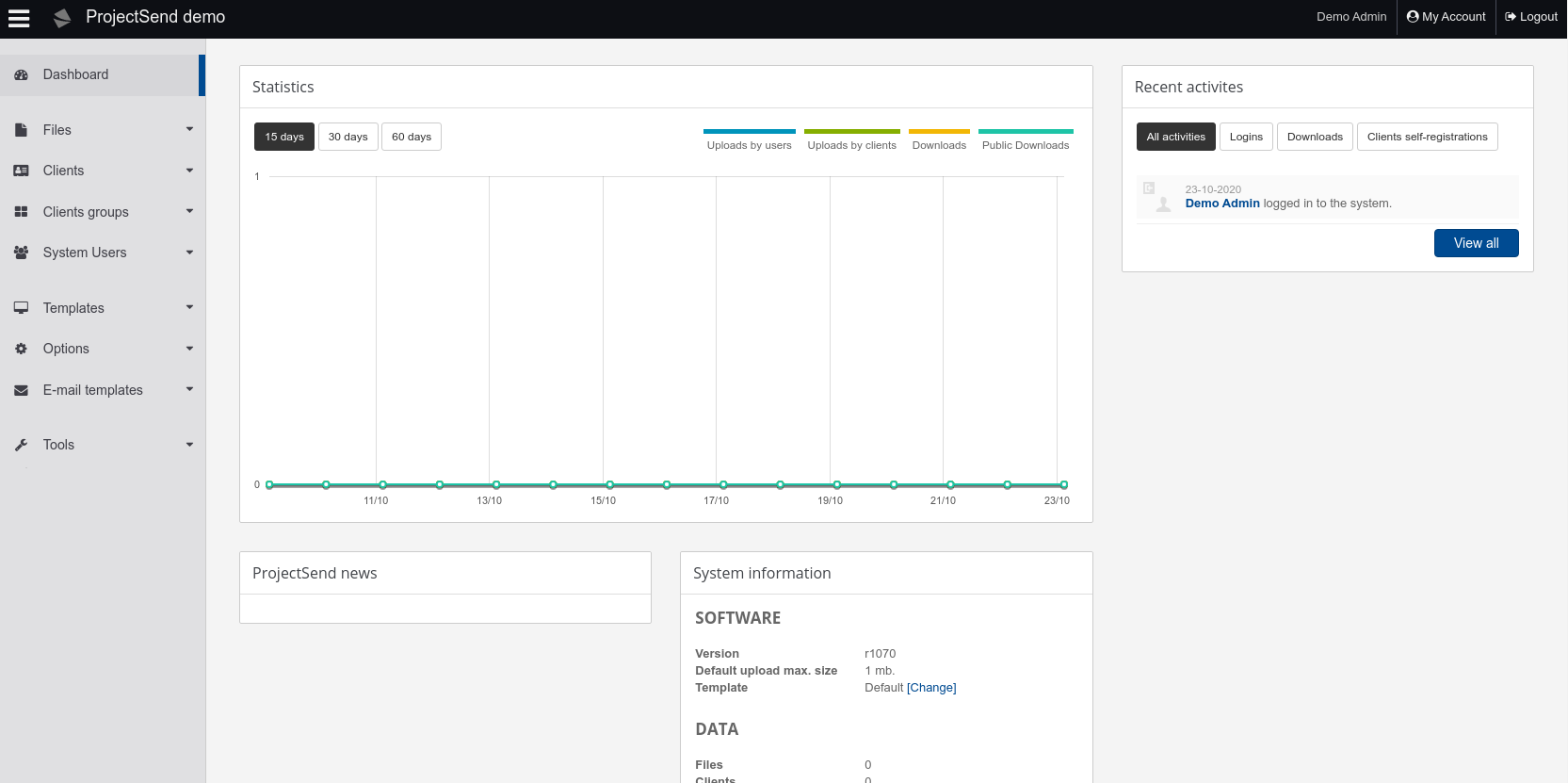This screenshot has height=783, width=1568.
Task: Toggle the Uploads by users legend swatch
Action: pos(749,132)
